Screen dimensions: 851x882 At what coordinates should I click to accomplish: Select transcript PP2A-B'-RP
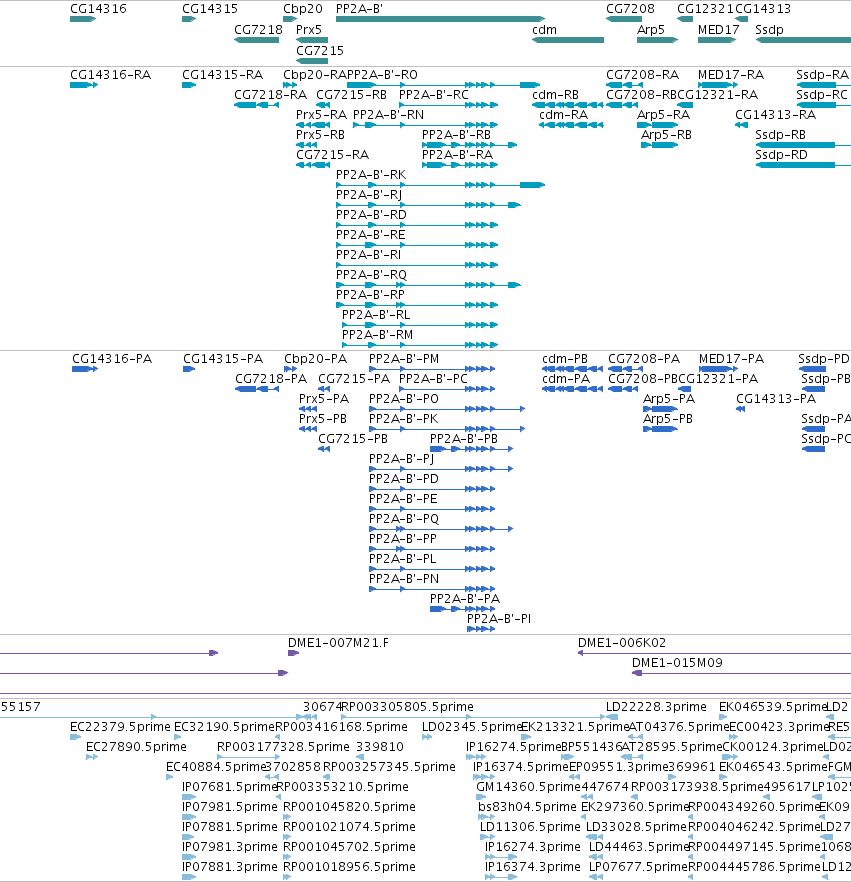(x=417, y=305)
